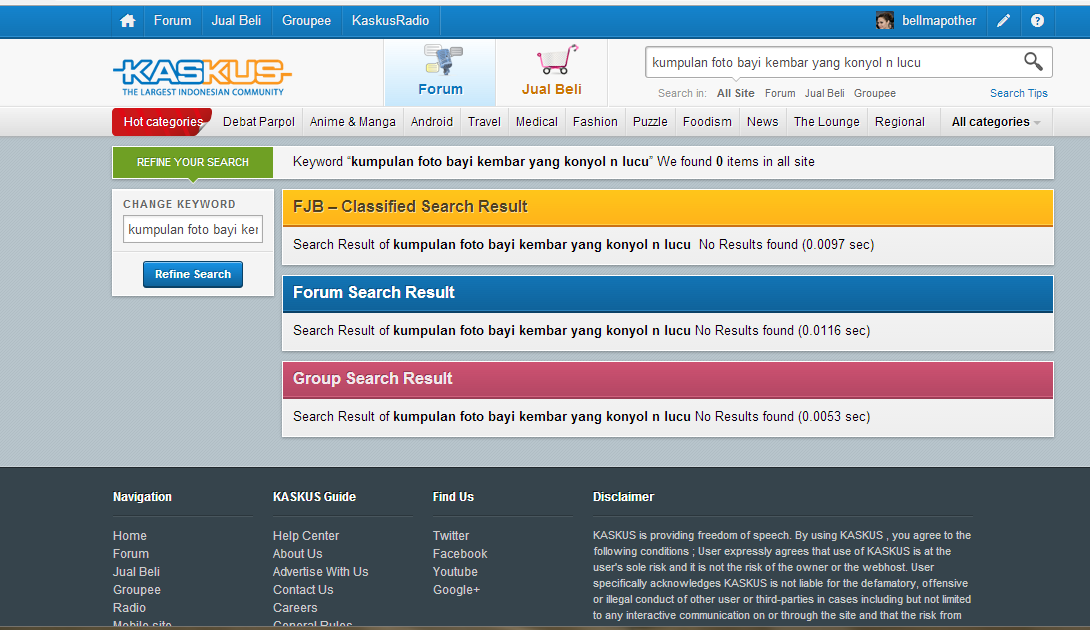Screen dimensions: 1090x630
Task: Select the Hot categories tab
Action: pos(163,122)
